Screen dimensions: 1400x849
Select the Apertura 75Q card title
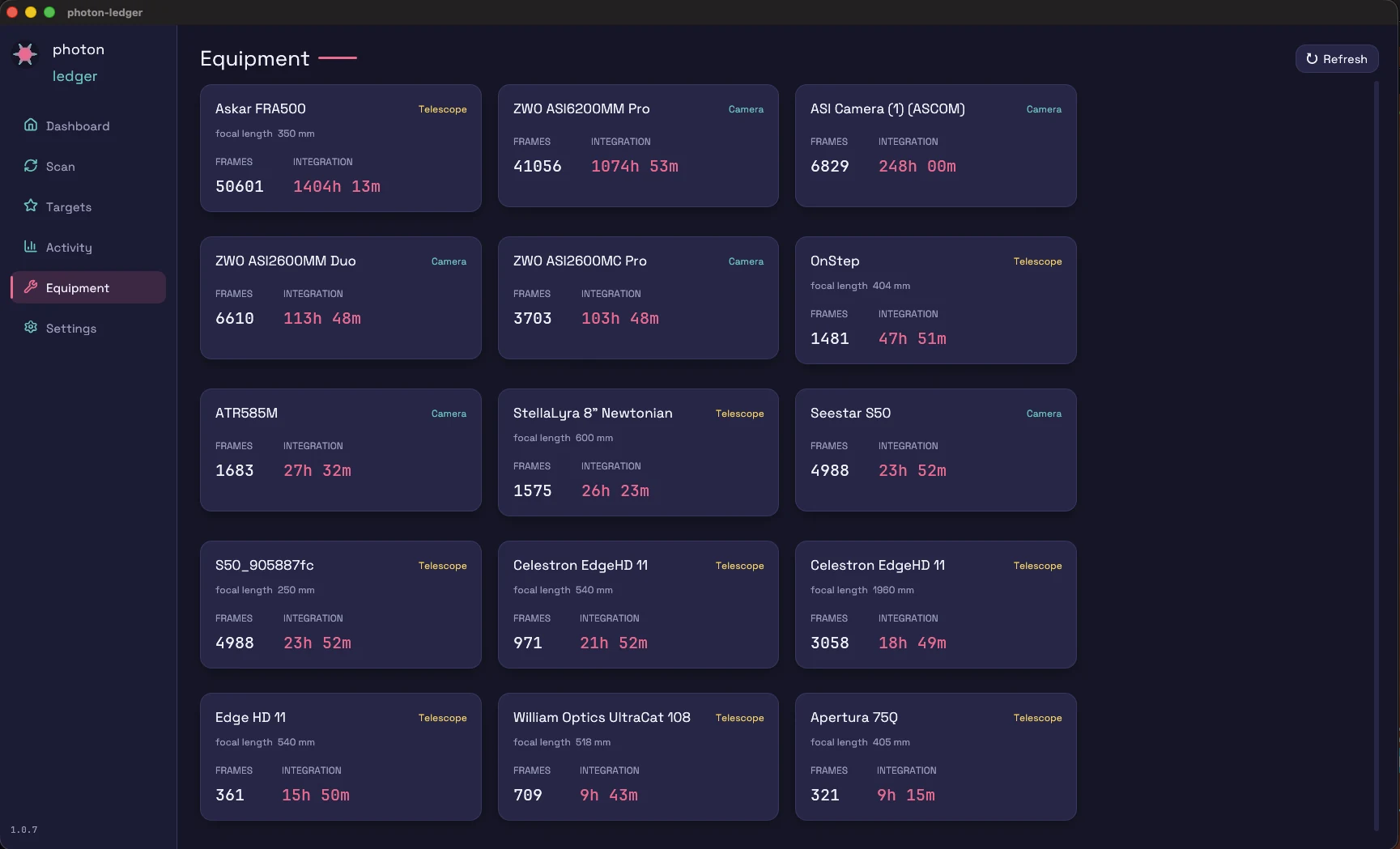[x=854, y=717]
